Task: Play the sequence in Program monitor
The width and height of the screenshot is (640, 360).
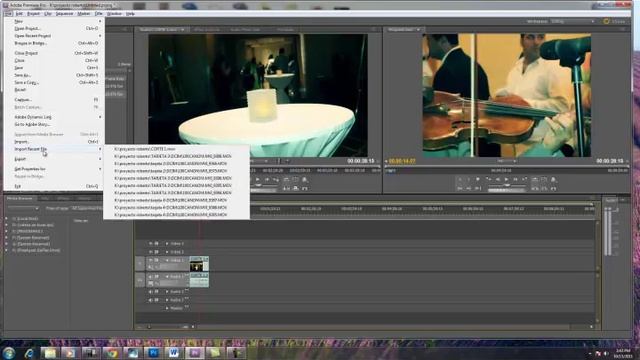Action: point(507,180)
